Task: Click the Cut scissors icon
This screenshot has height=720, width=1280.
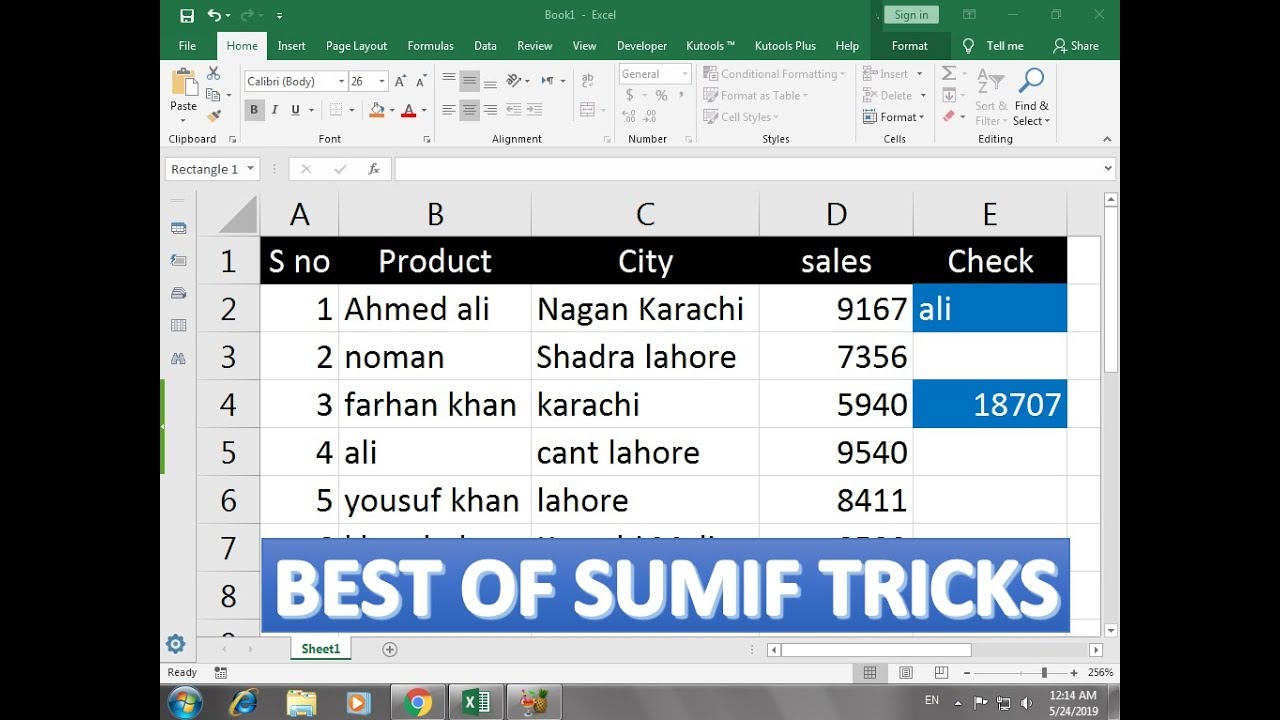Action: pos(213,74)
